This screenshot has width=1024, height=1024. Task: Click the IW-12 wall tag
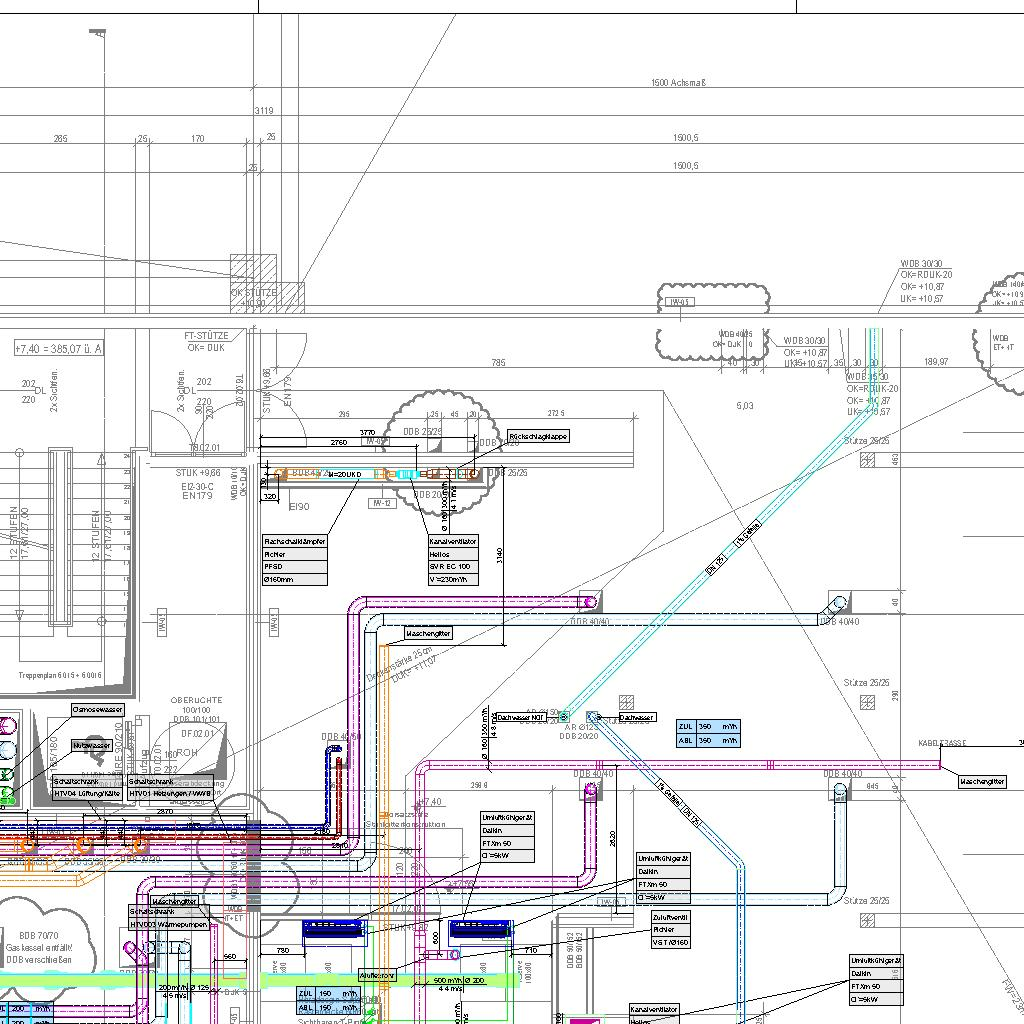383,503
